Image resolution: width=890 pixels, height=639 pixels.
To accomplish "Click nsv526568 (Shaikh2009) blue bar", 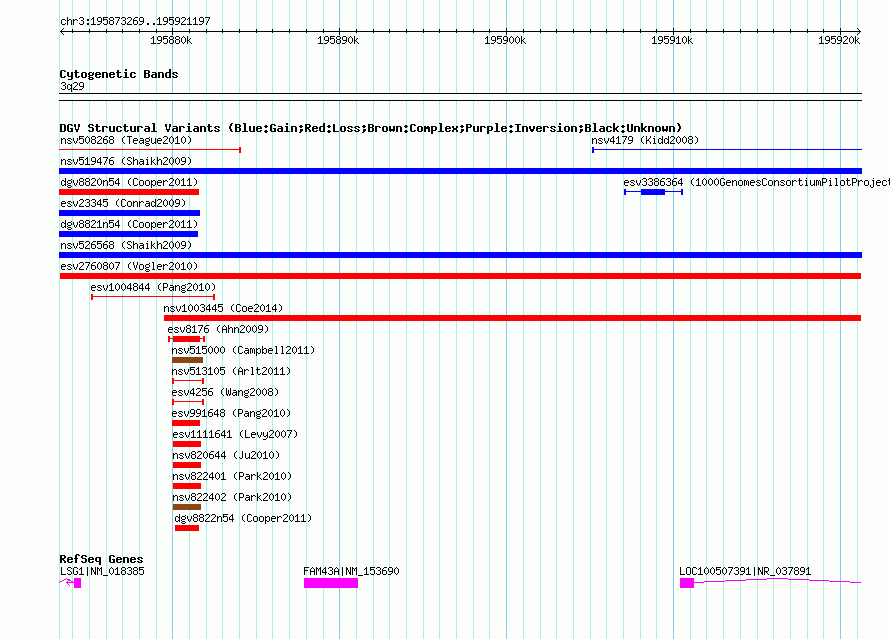I will (460, 255).
